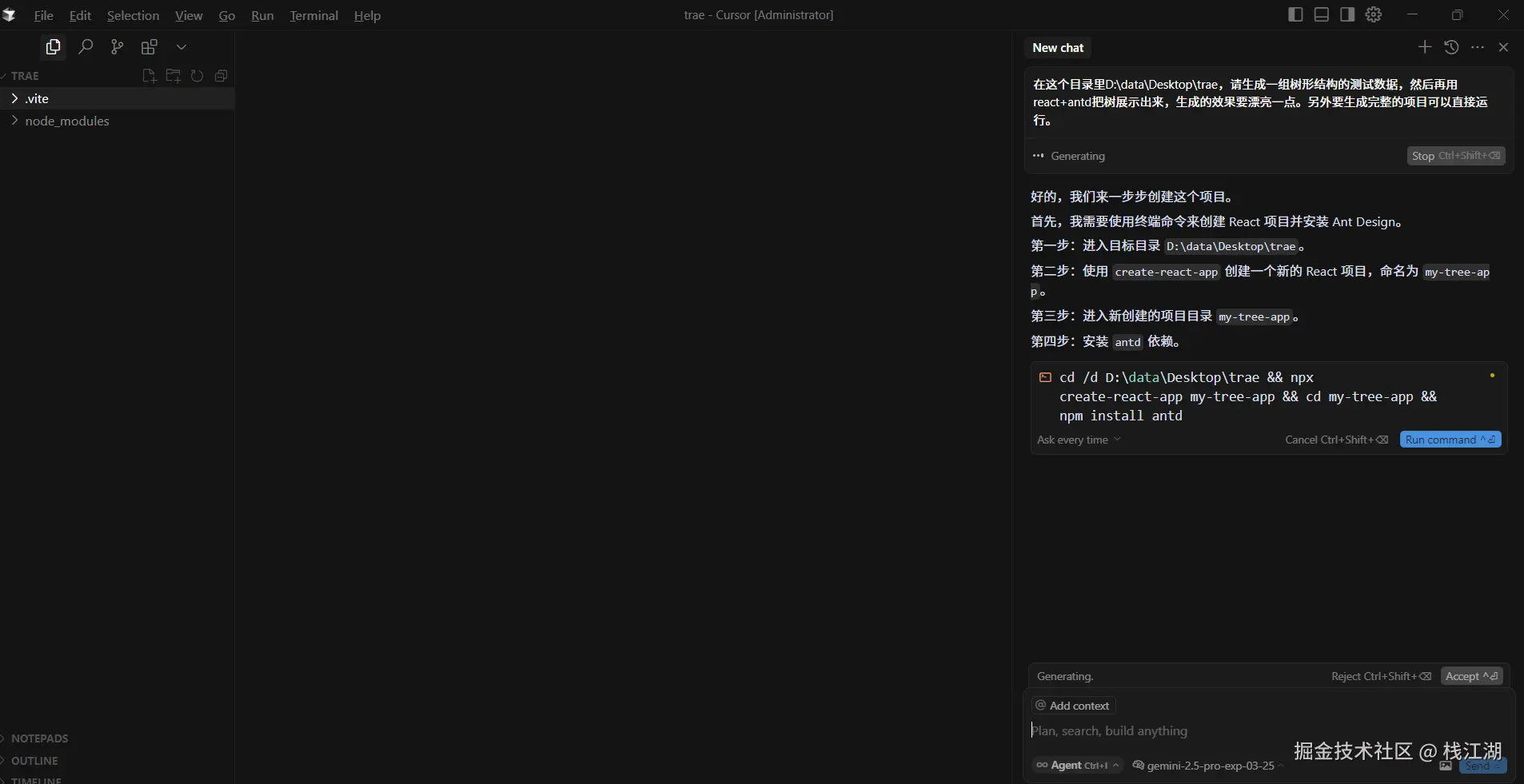The width and height of the screenshot is (1524, 784).
Task: Show chat history icon
Action: pyautogui.click(x=1451, y=47)
